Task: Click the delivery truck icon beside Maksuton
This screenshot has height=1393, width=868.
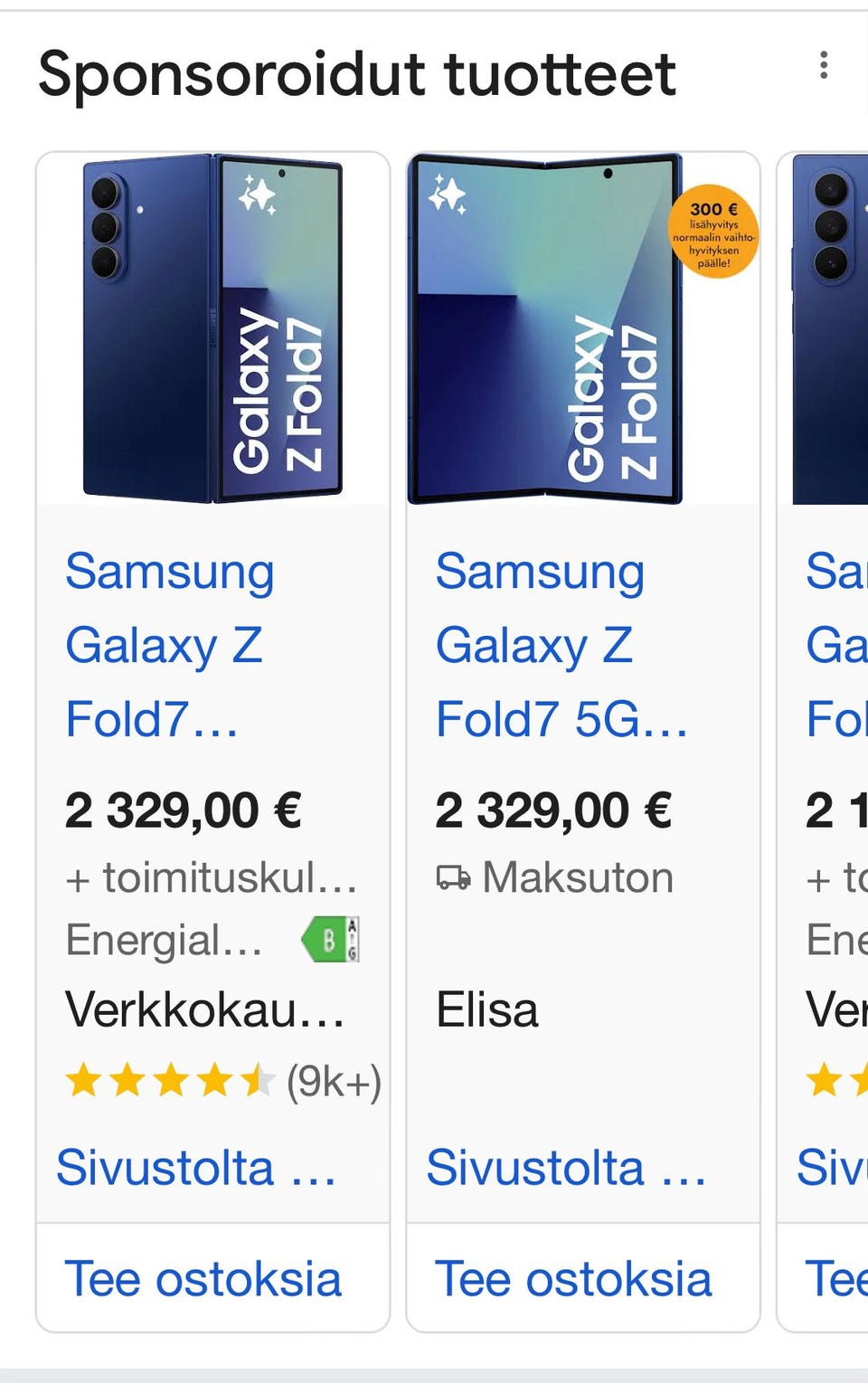Action: click(453, 877)
